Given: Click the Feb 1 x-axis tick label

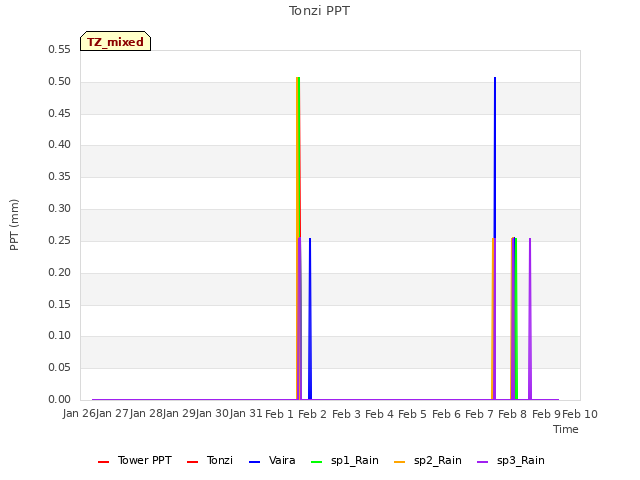Looking at the screenshot, I should coord(279,414).
